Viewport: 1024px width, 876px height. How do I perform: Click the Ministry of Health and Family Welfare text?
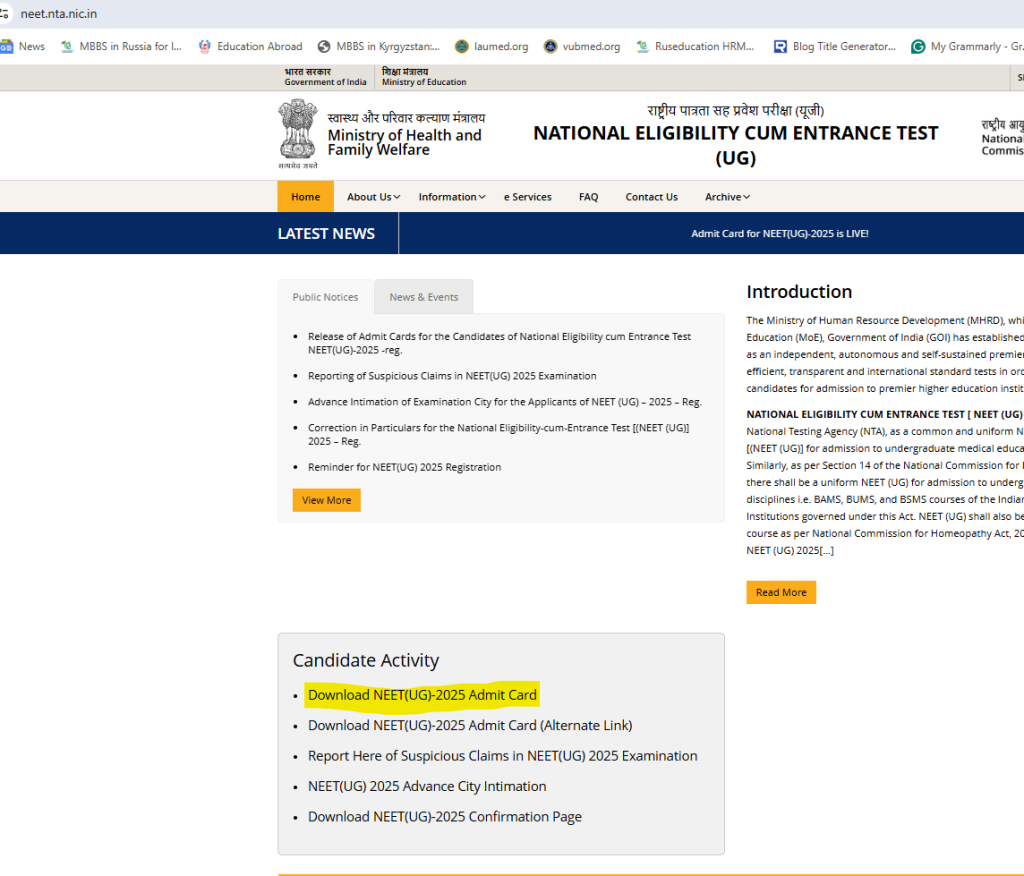click(x=405, y=142)
